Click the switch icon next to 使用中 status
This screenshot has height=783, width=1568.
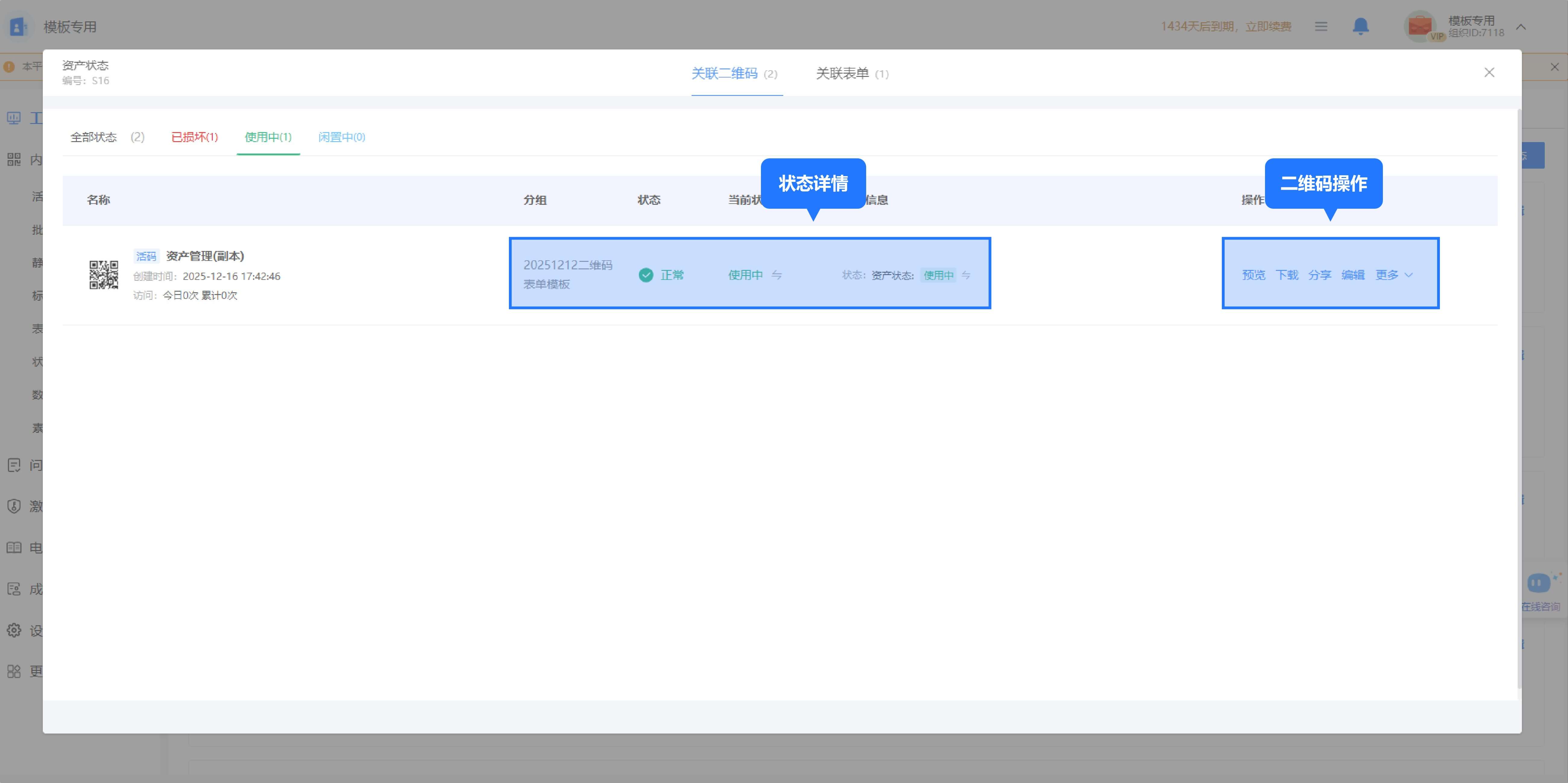(x=777, y=275)
